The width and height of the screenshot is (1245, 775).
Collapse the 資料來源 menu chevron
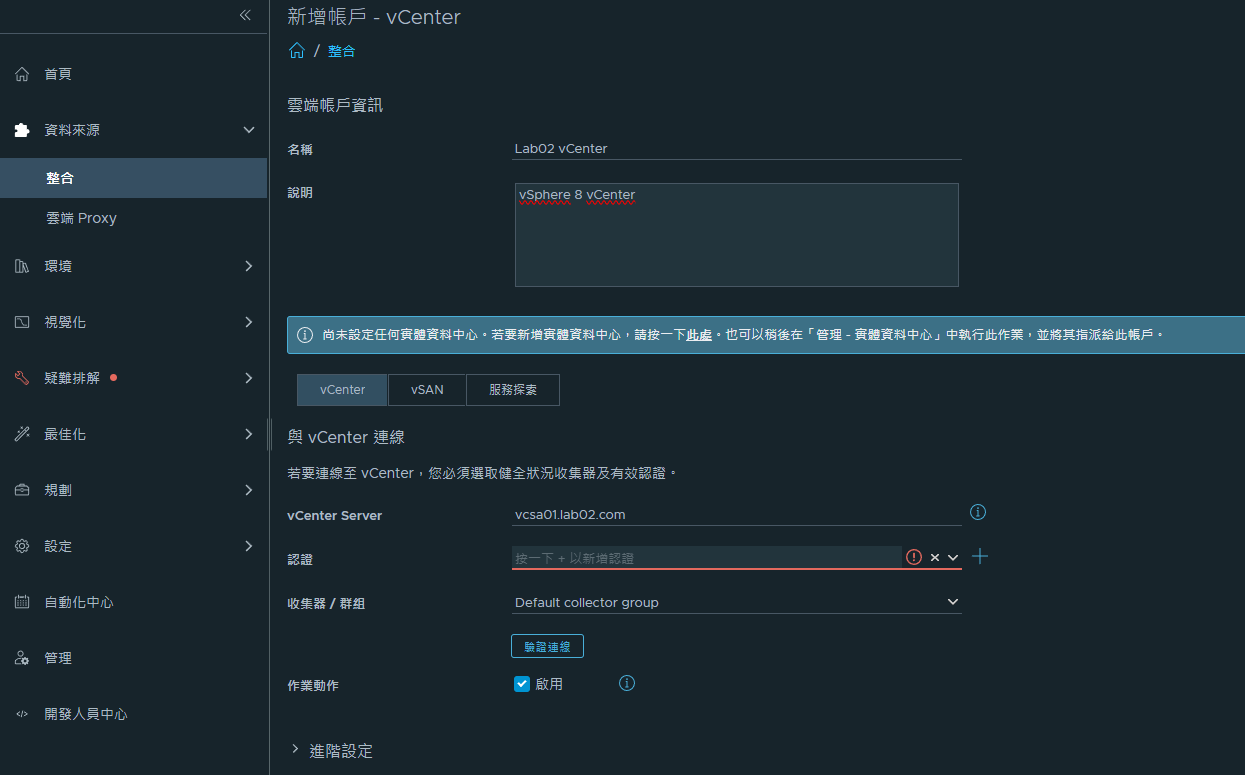coord(249,130)
